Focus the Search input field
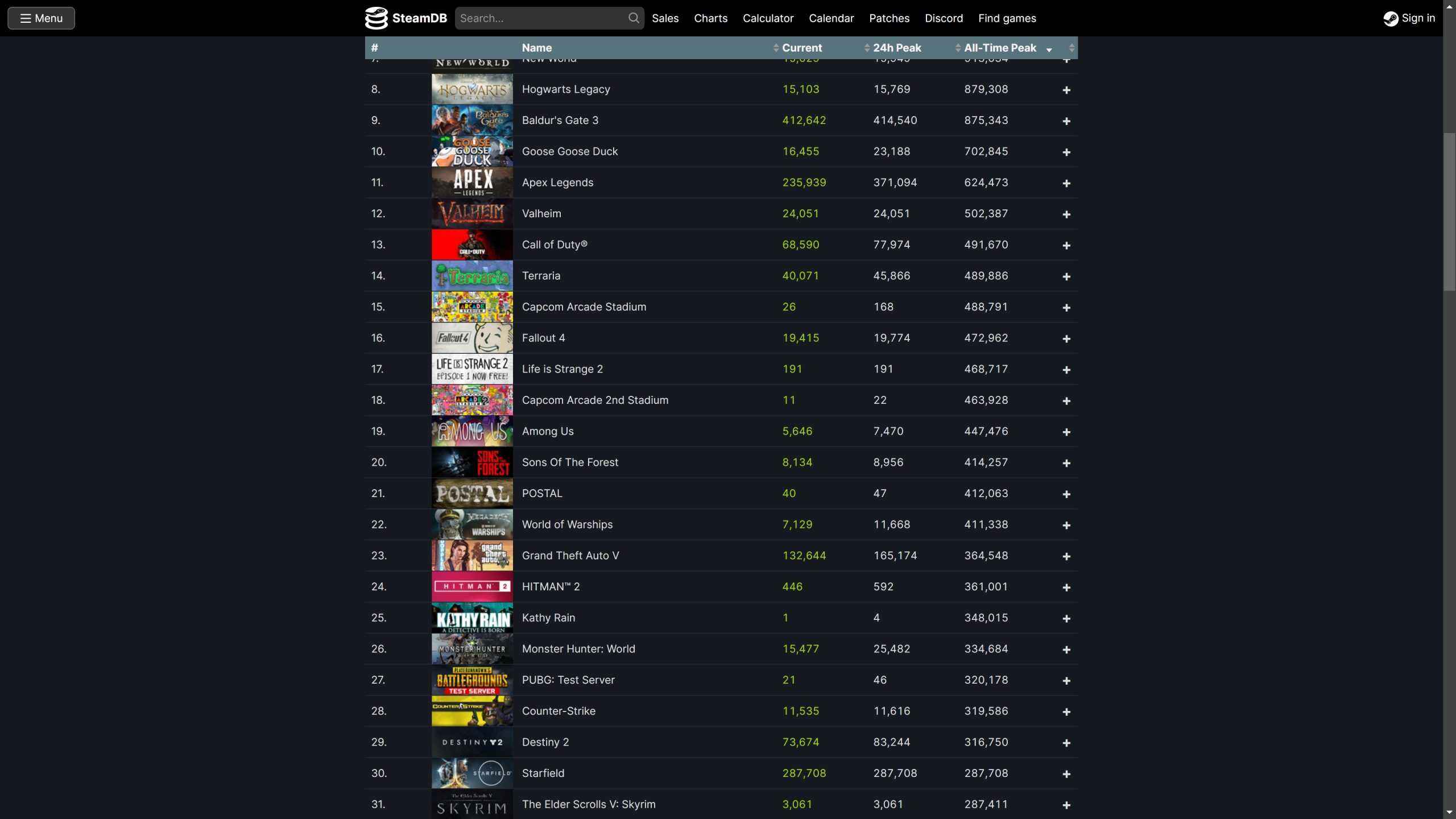This screenshot has height=819, width=1456. 540,18
